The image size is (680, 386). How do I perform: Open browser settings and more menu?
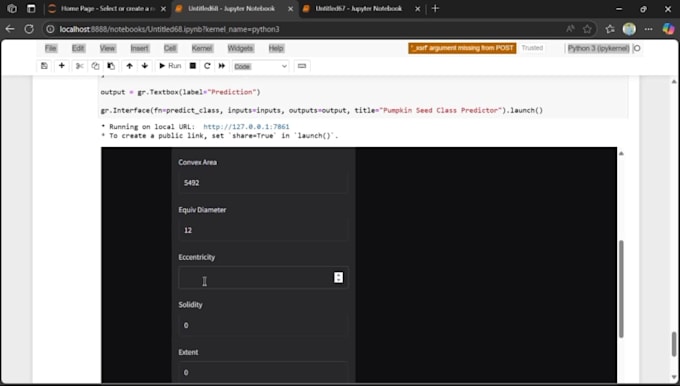tap(649, 29)
